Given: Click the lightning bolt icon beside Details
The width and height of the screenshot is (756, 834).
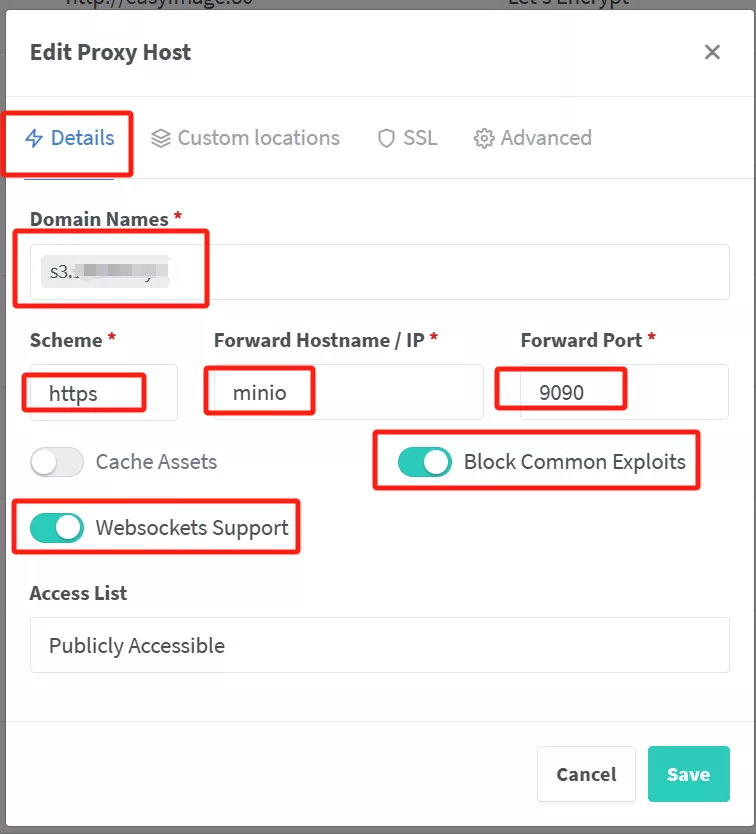Looking at the screenshot, I should [x=35, y=138].
